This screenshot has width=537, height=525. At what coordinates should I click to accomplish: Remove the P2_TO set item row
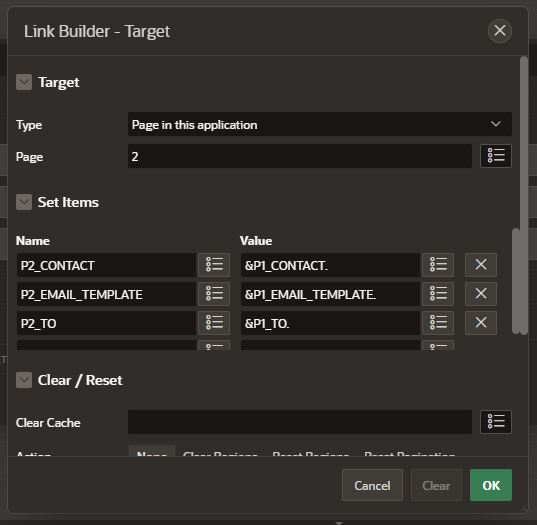480,323
